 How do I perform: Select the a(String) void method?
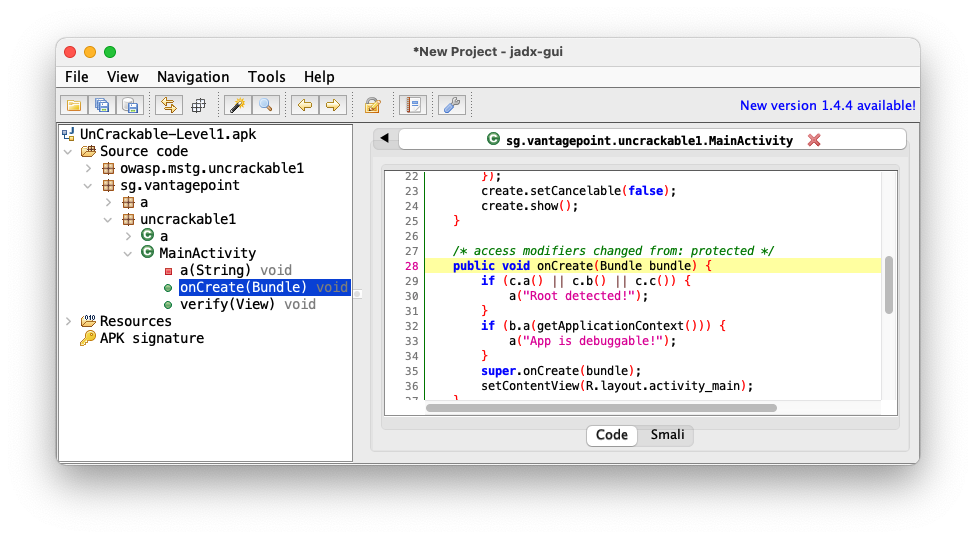(x=235, y=270)
